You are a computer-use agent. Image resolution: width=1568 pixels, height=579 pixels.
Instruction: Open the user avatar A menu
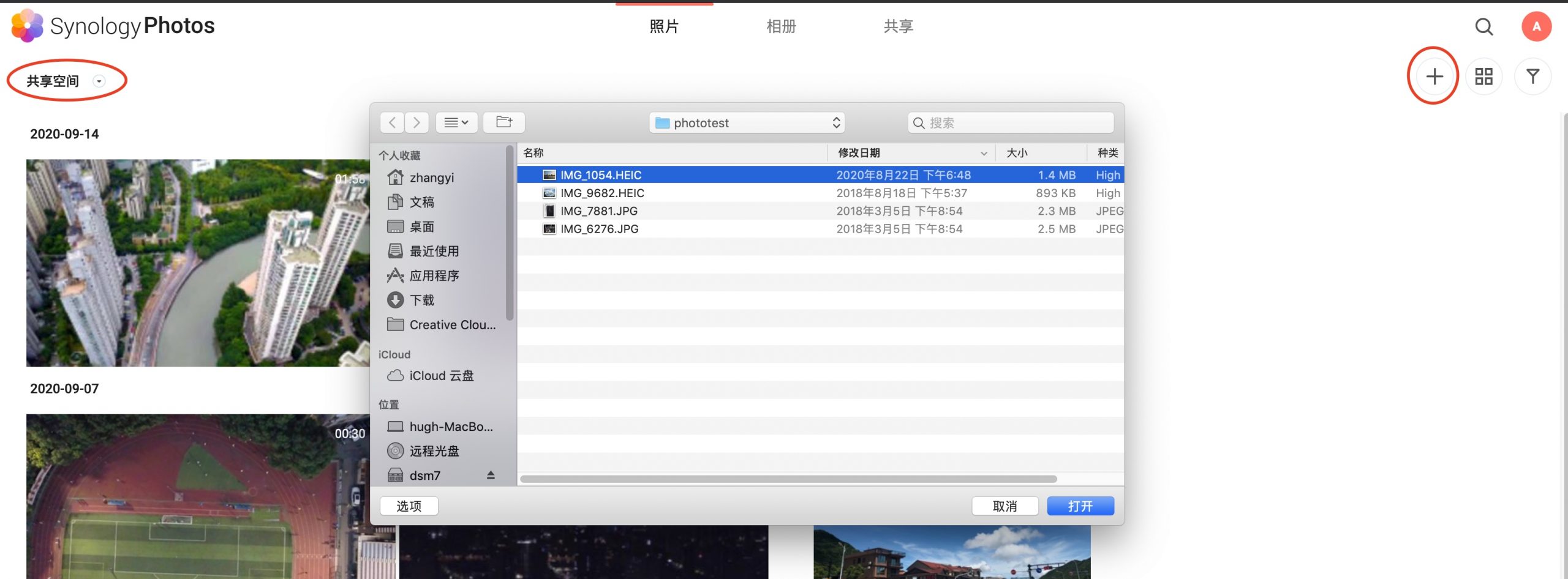tap(1536, 26)
